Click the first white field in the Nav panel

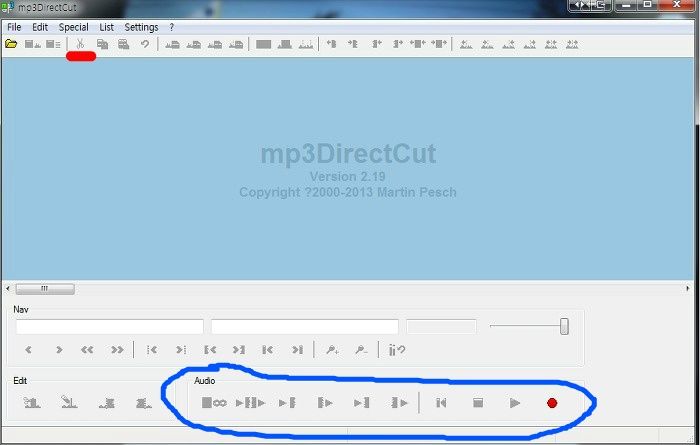pyautogui.click(x=110, y=327)
